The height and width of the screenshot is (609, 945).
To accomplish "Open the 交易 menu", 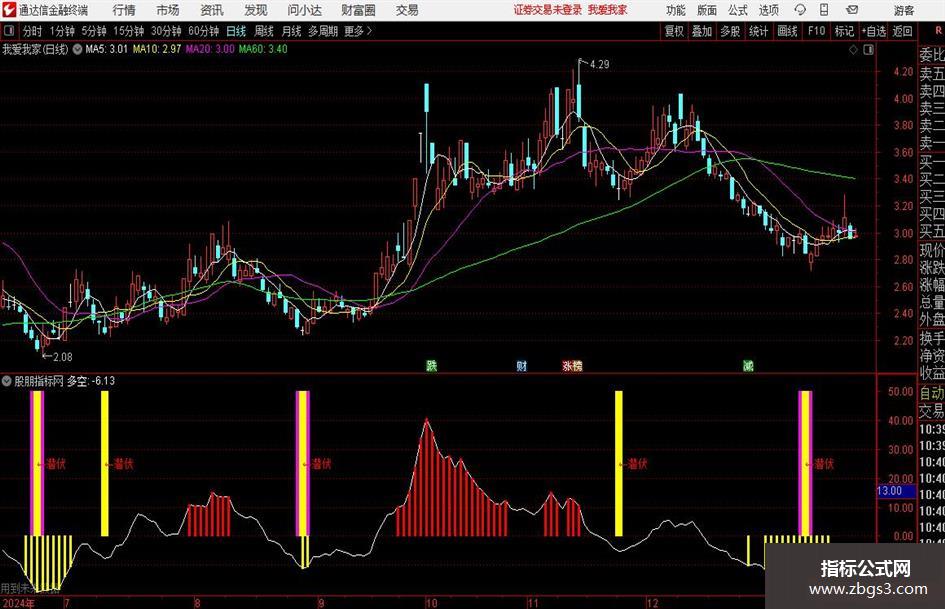I will click(407, 10).
